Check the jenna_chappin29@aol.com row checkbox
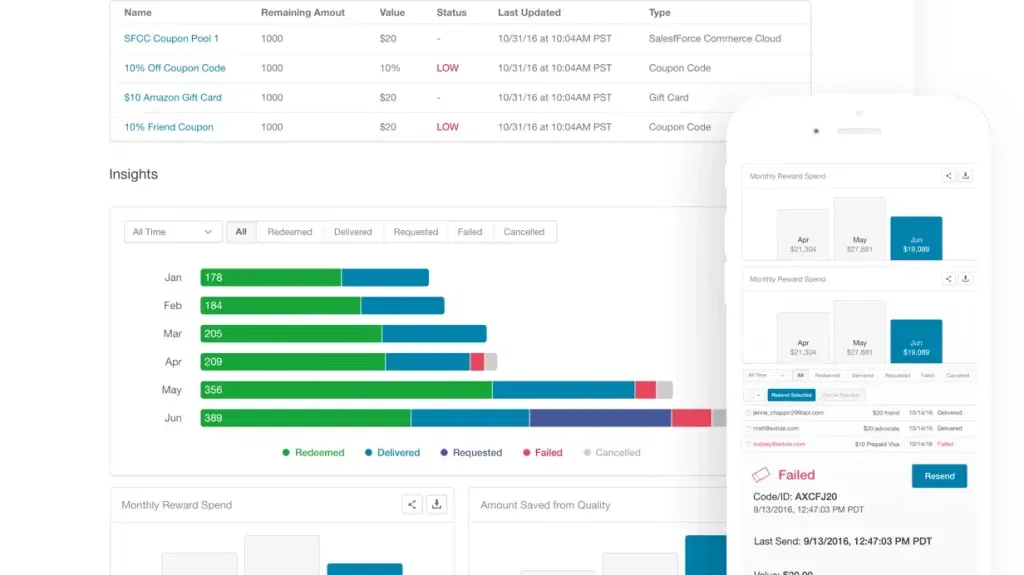This screenshot has width=1024, height=575. click(x=748, y=413)
